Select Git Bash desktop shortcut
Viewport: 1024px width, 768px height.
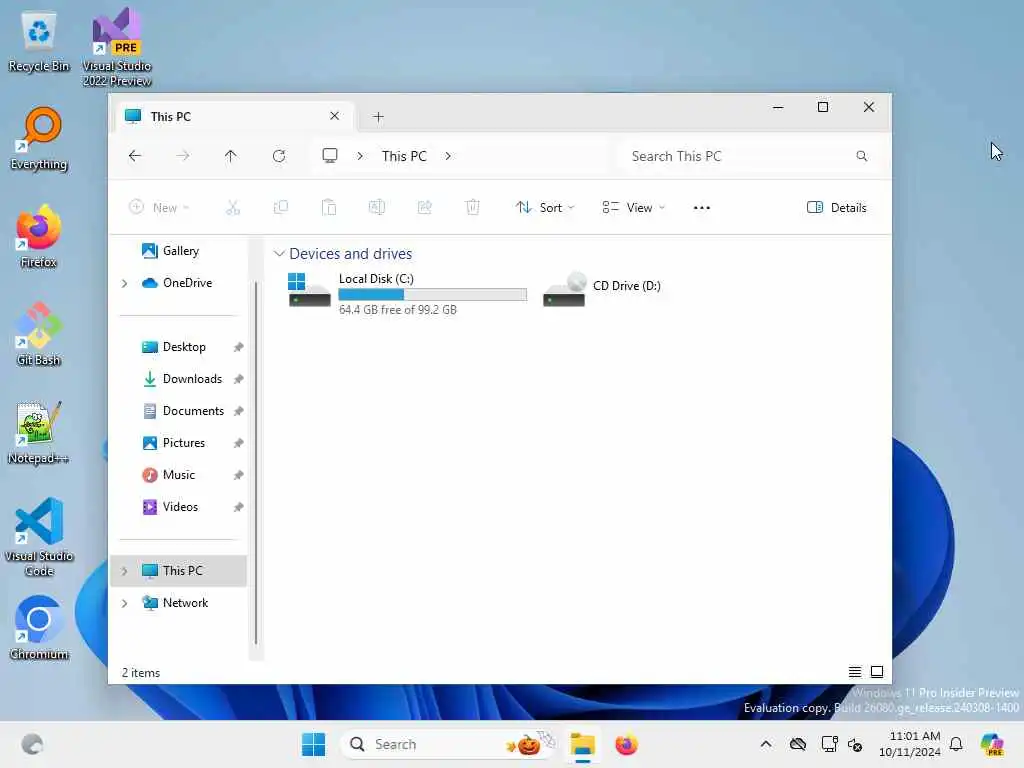click(39, 334)
